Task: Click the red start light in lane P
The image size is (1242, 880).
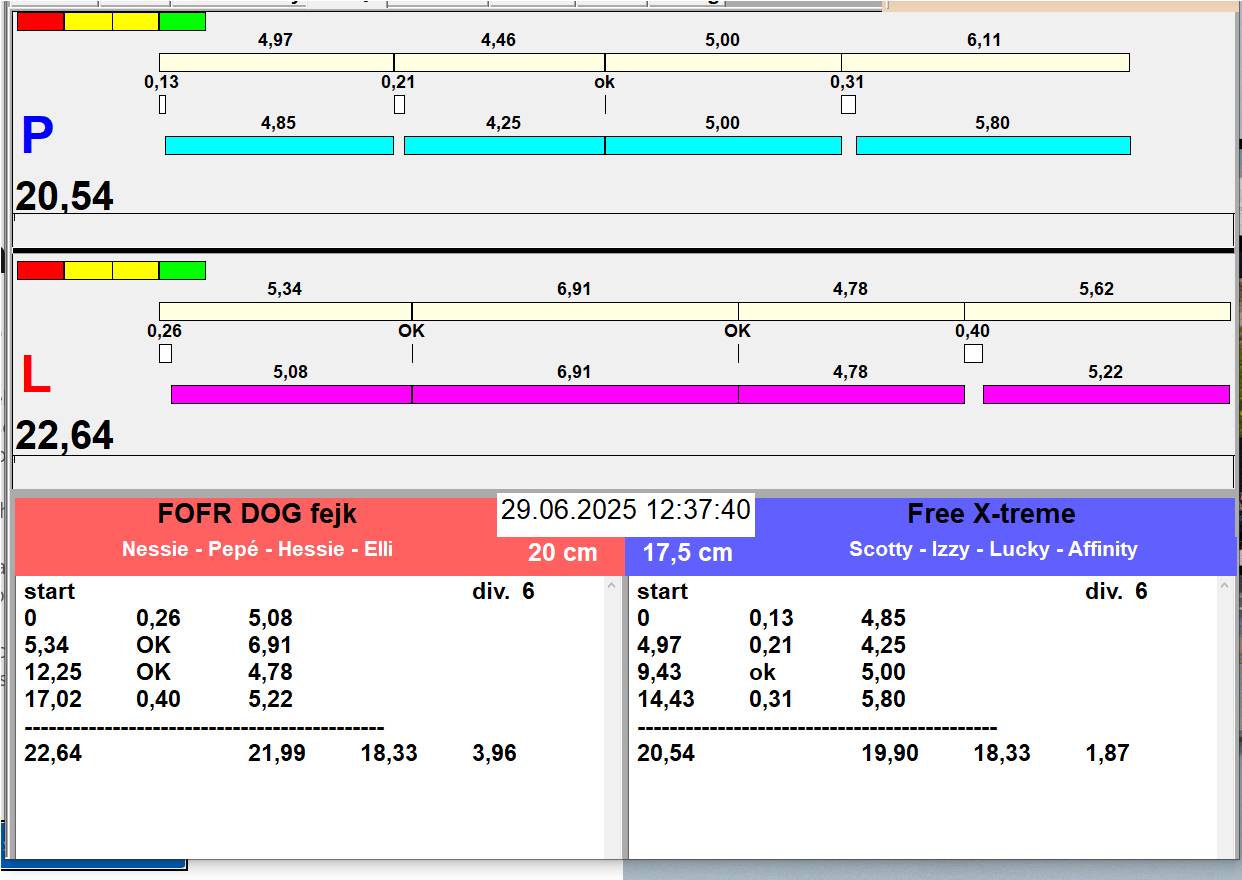Action: 40,21
